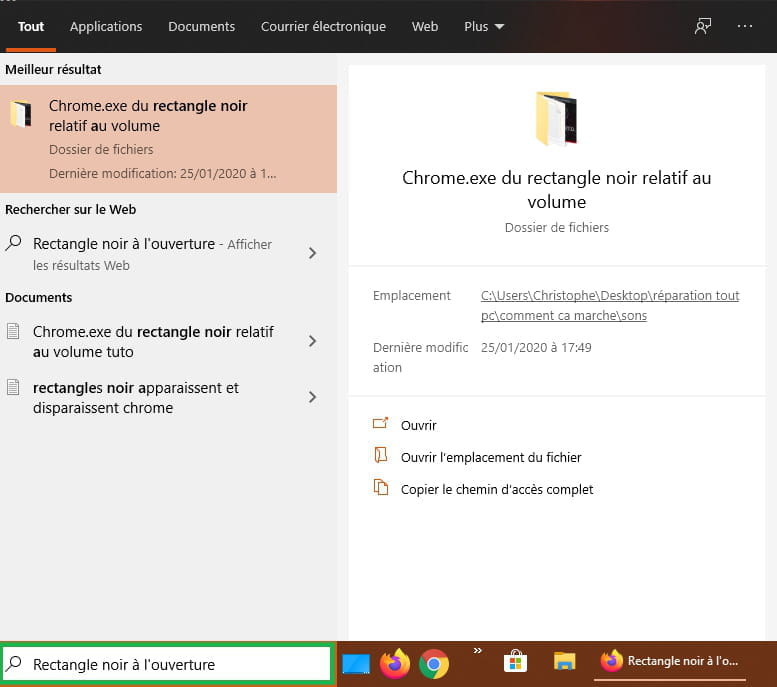Image resolution: width=777 pixels, height=687 pixels.
Task: Click Dossier de fichiers label in preview pane
Action: point(556,228)
